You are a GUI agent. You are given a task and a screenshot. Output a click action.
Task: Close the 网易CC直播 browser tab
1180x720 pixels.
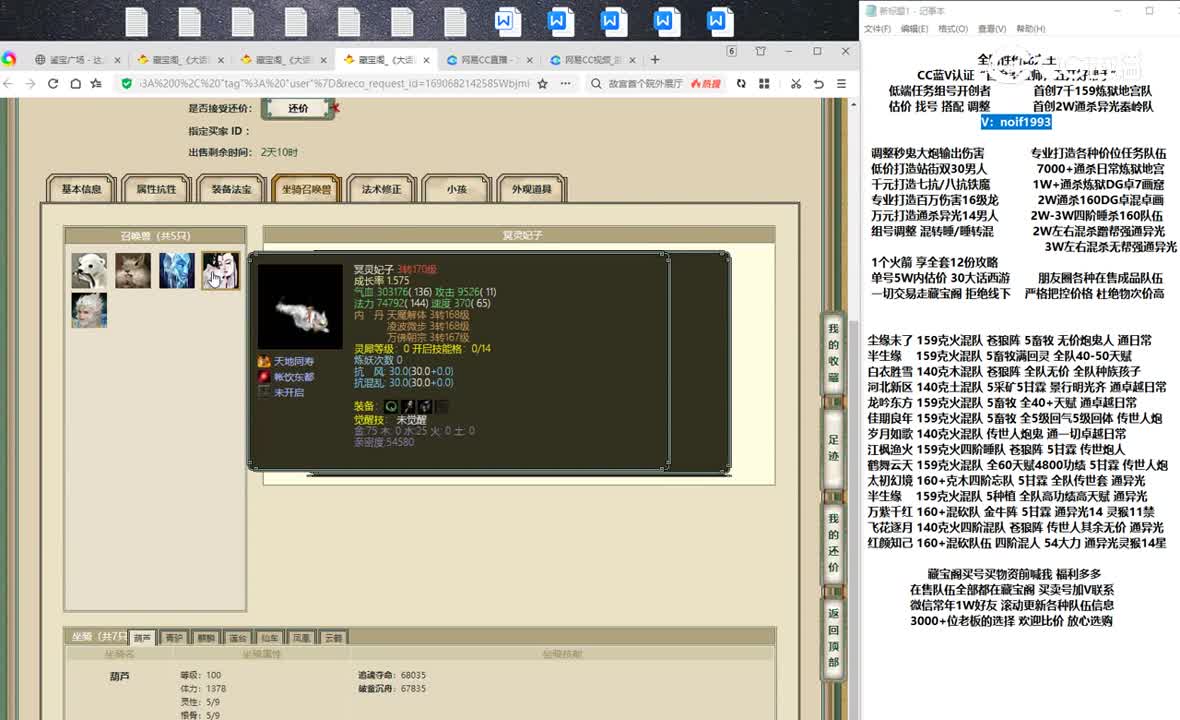pyautogui.click(x=530, y=60)
